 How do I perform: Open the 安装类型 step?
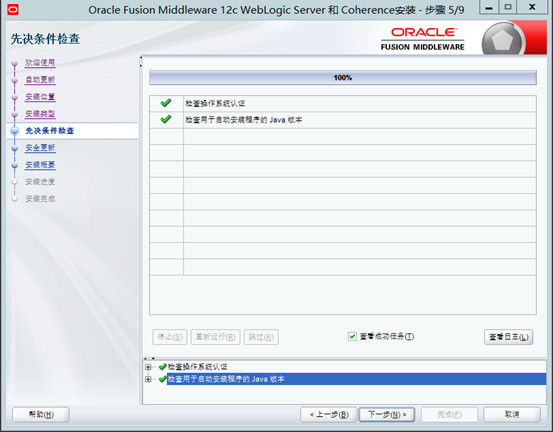[x=40, y=114]
